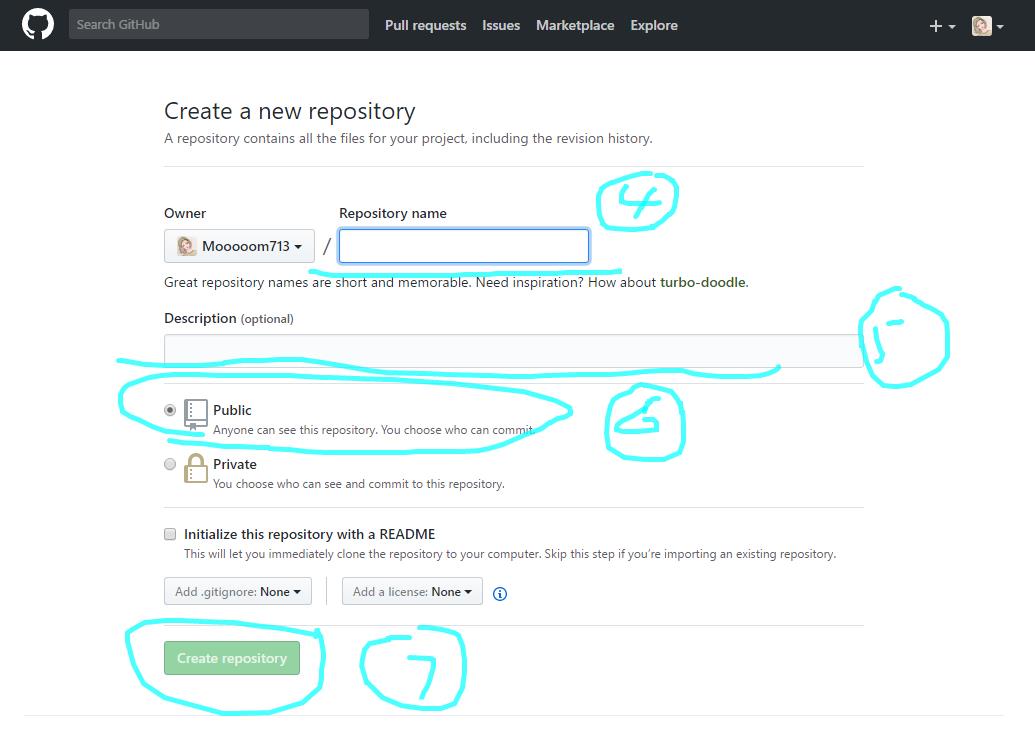
Task: Select the Public radio button
Action: pyautogui.click(x=170, y=410)
